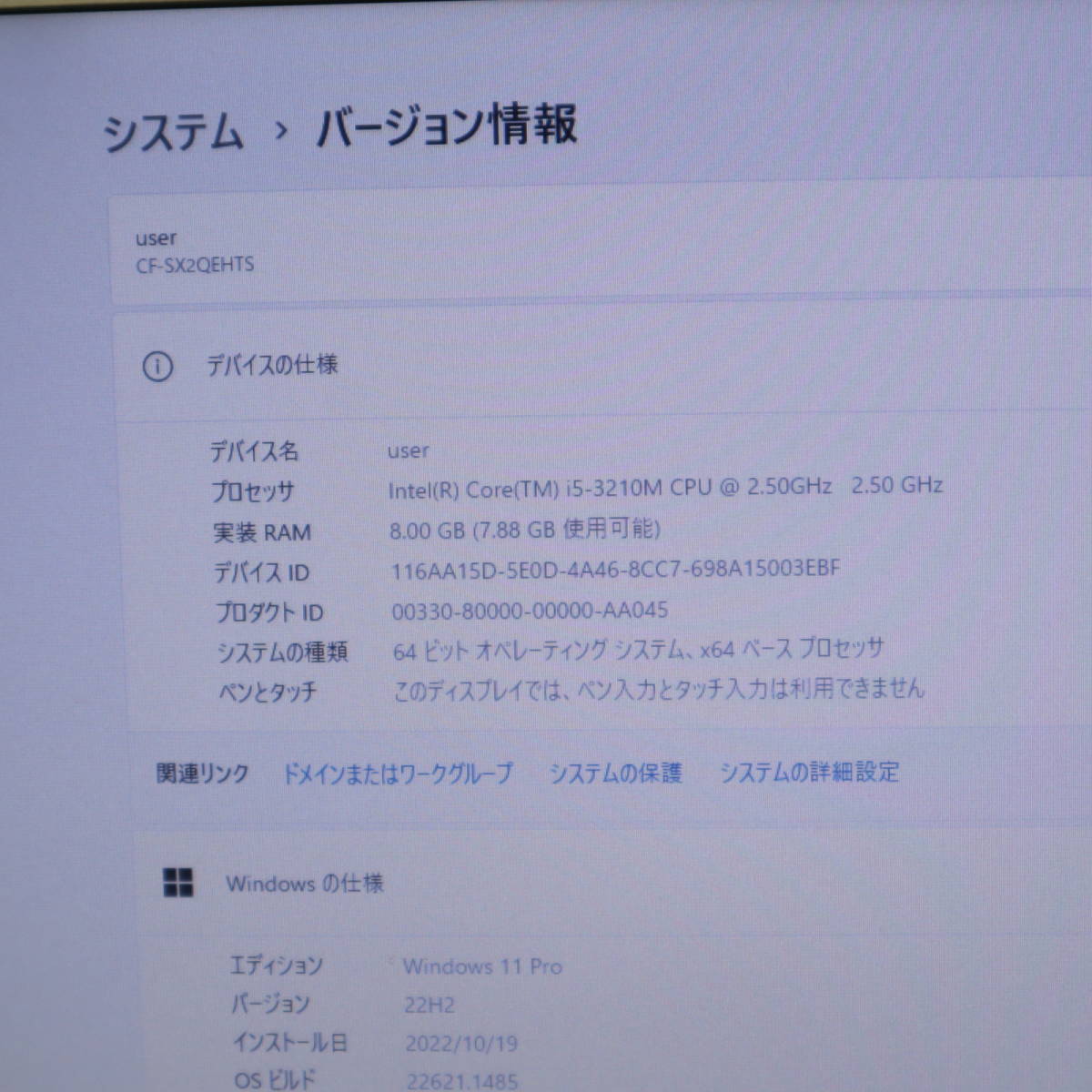Image resolution: width=1092 pixels, height=1092 pixels.
Task: Select the バージョン value 22H2
Action: pos(430,1006)
